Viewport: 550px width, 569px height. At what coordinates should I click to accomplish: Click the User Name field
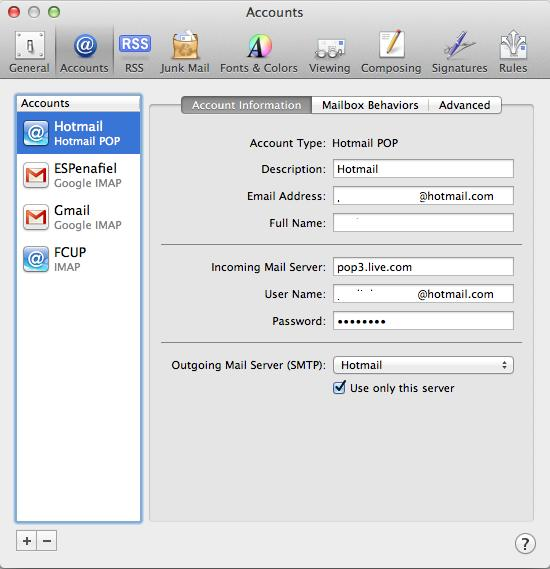(423, 294)
